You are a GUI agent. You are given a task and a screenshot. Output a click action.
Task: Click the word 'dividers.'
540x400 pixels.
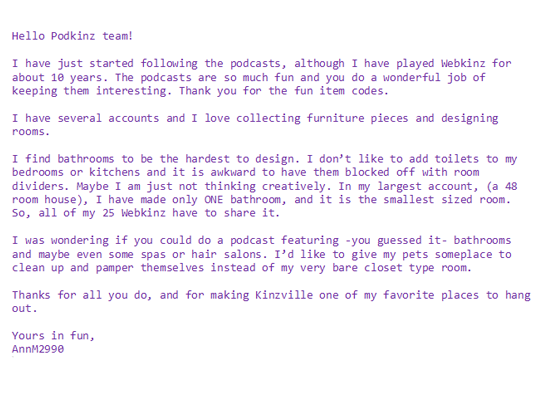[x=40, y=186]
